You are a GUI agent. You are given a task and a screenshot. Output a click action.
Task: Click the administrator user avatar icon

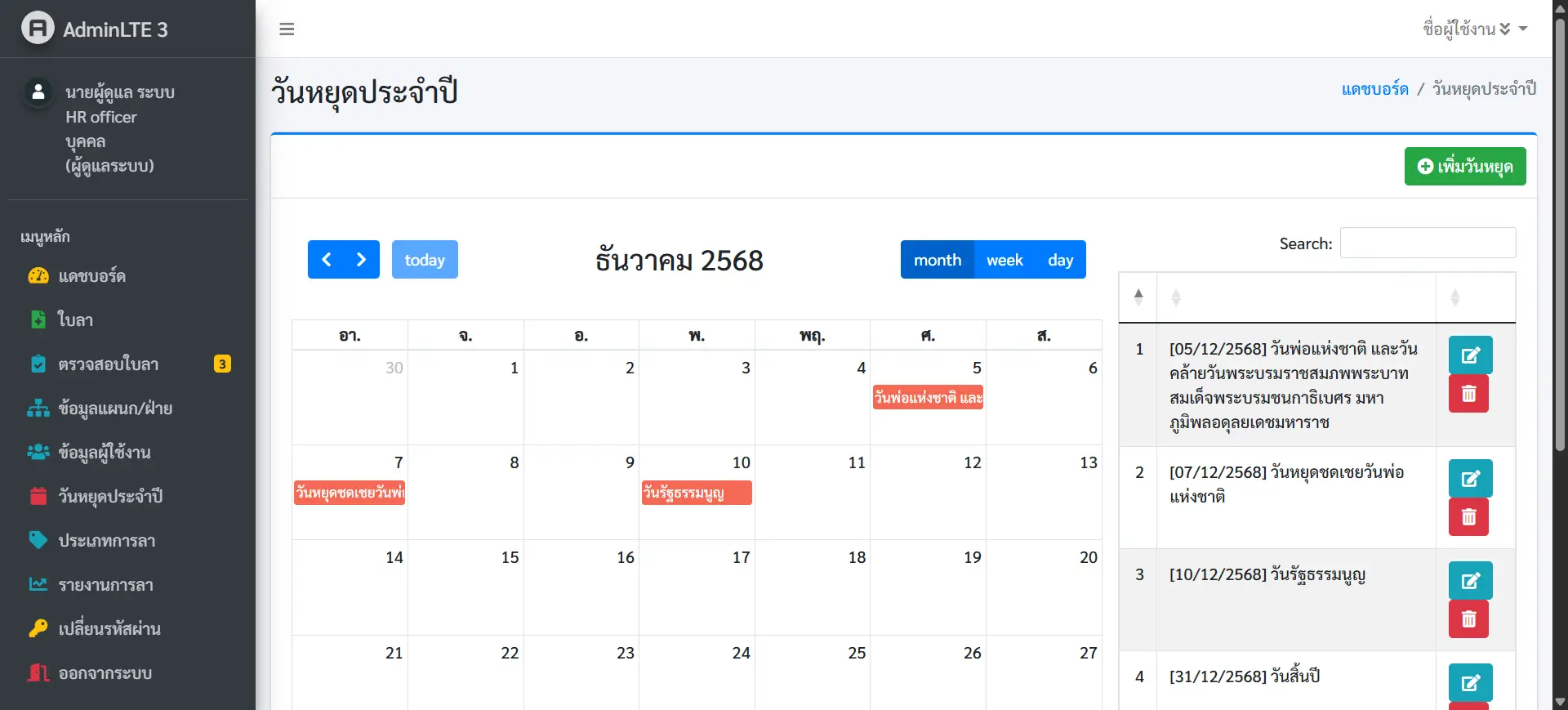pos(38,92)
